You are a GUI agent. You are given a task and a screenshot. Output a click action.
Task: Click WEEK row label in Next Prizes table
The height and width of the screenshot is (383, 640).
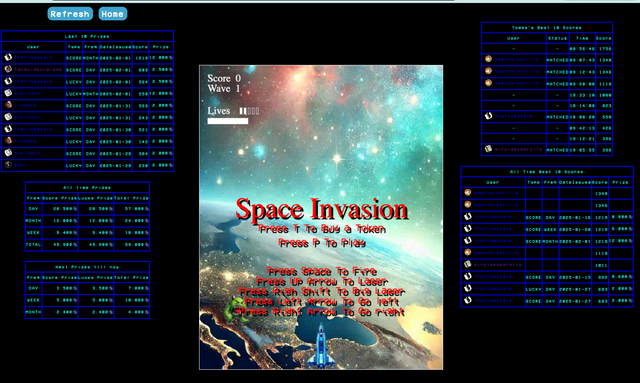point(33,300)
